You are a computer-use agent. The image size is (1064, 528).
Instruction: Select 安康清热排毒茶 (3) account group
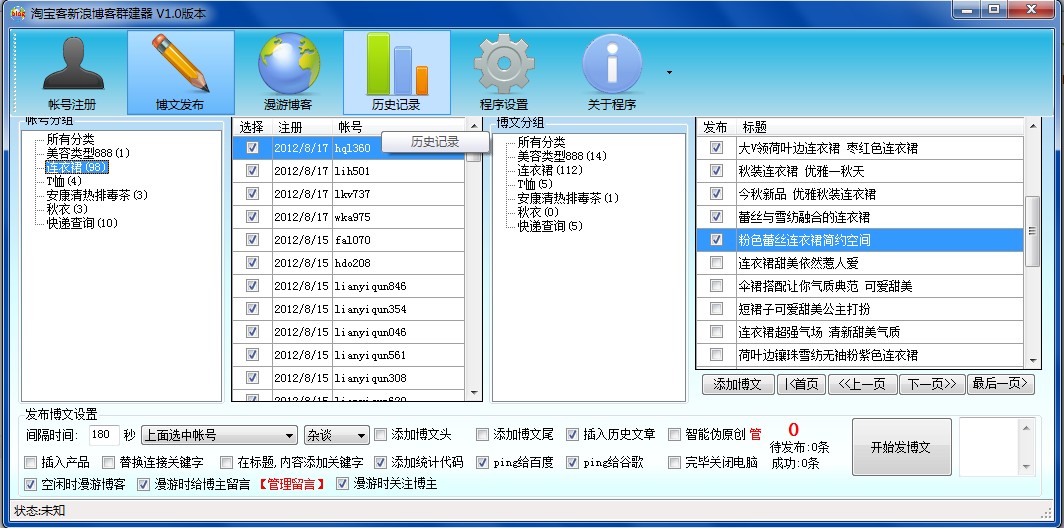[97, 195]
